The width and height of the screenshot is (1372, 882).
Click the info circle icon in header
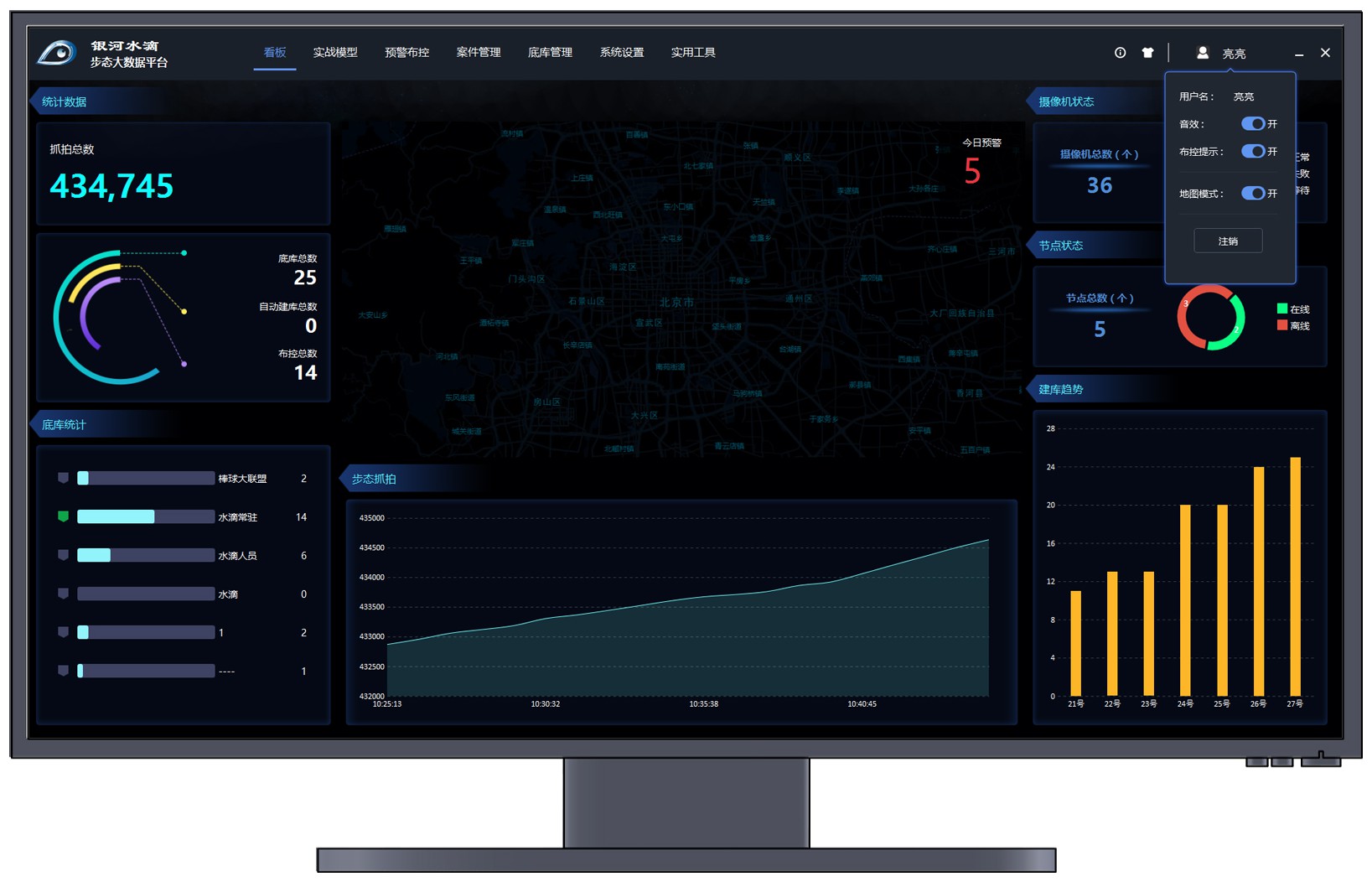click(1120, 53)
